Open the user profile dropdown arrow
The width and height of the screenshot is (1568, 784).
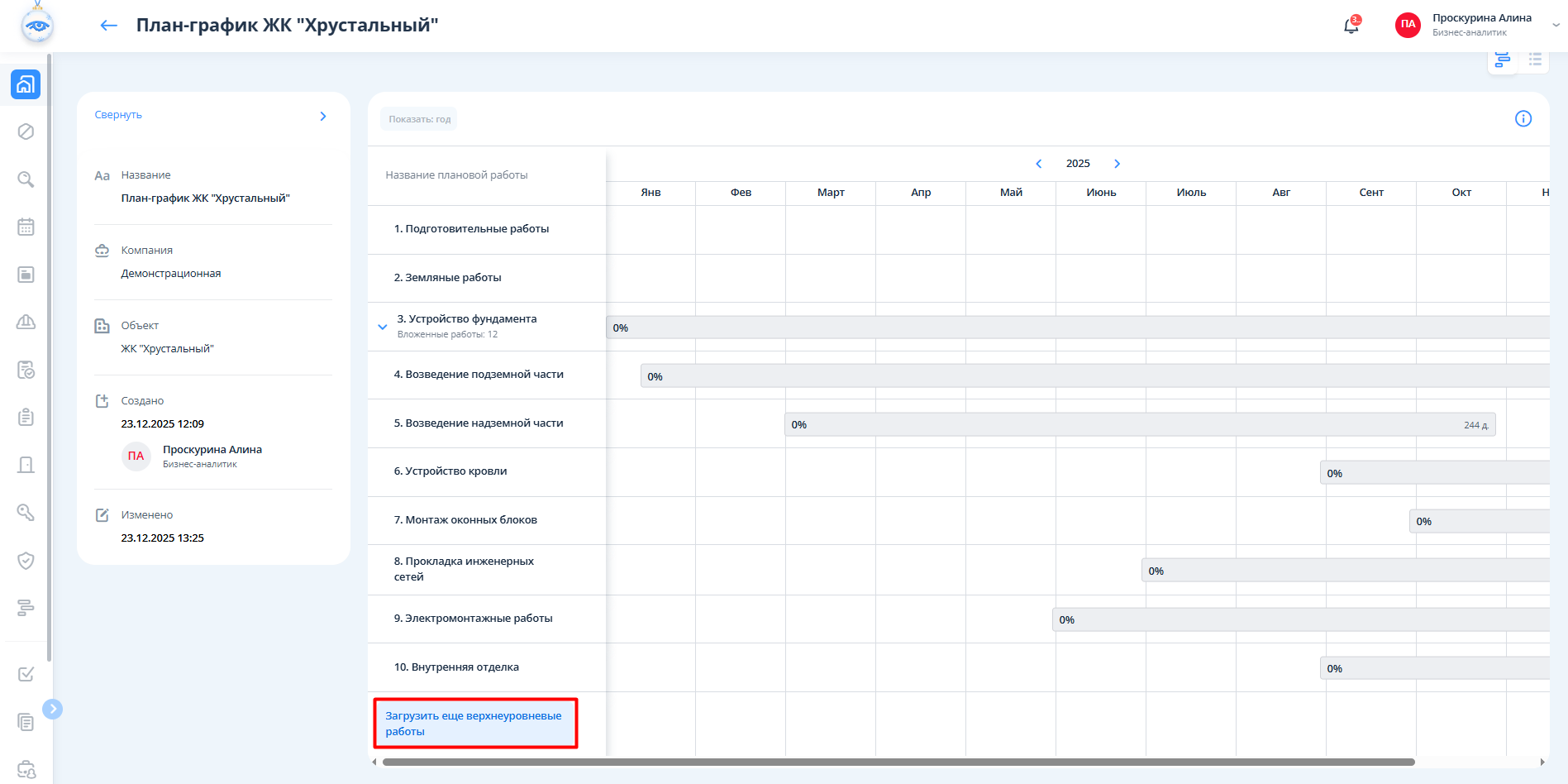coord(1556,26)
